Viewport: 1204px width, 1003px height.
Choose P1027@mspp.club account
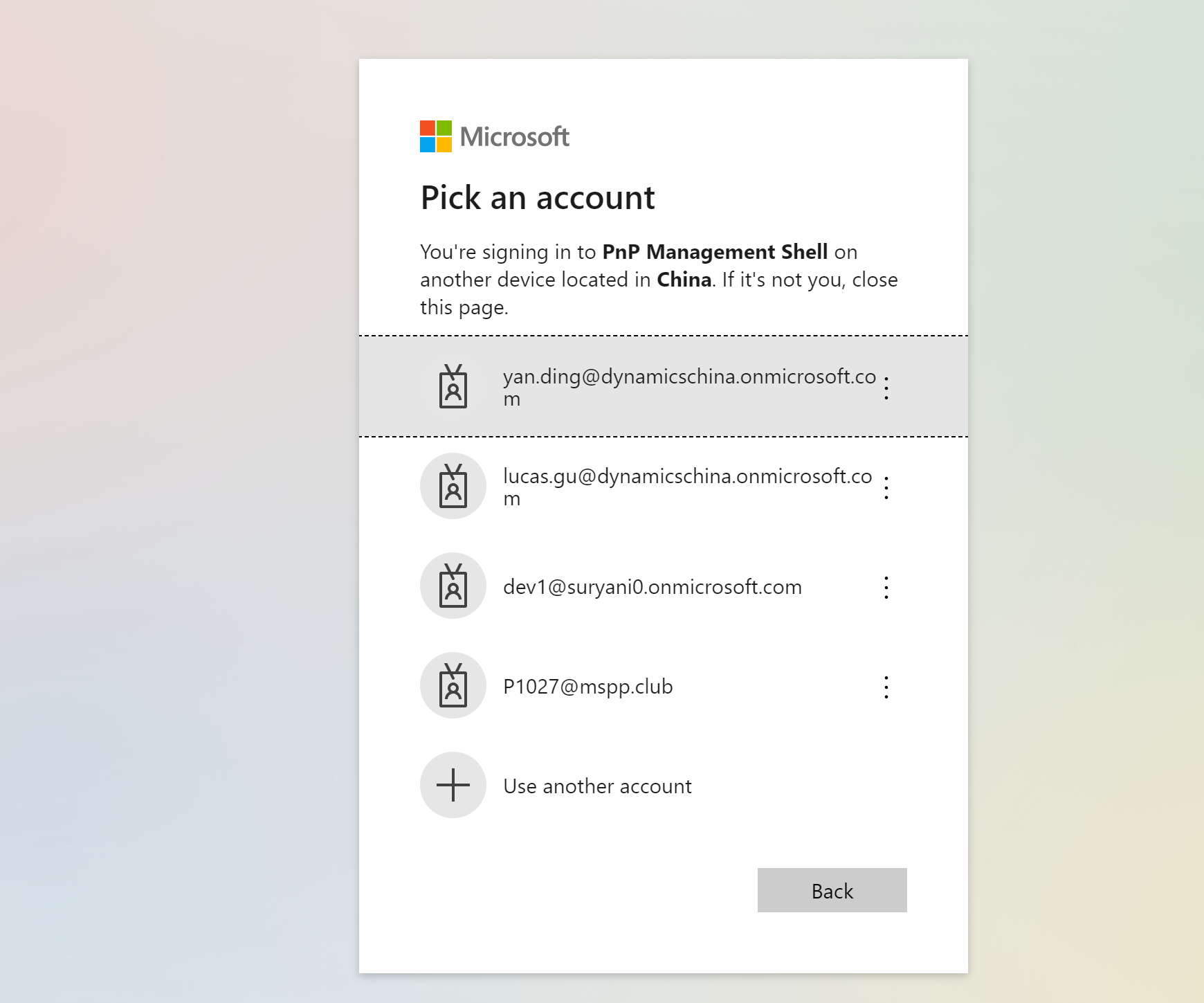click(x=663, y=685)
